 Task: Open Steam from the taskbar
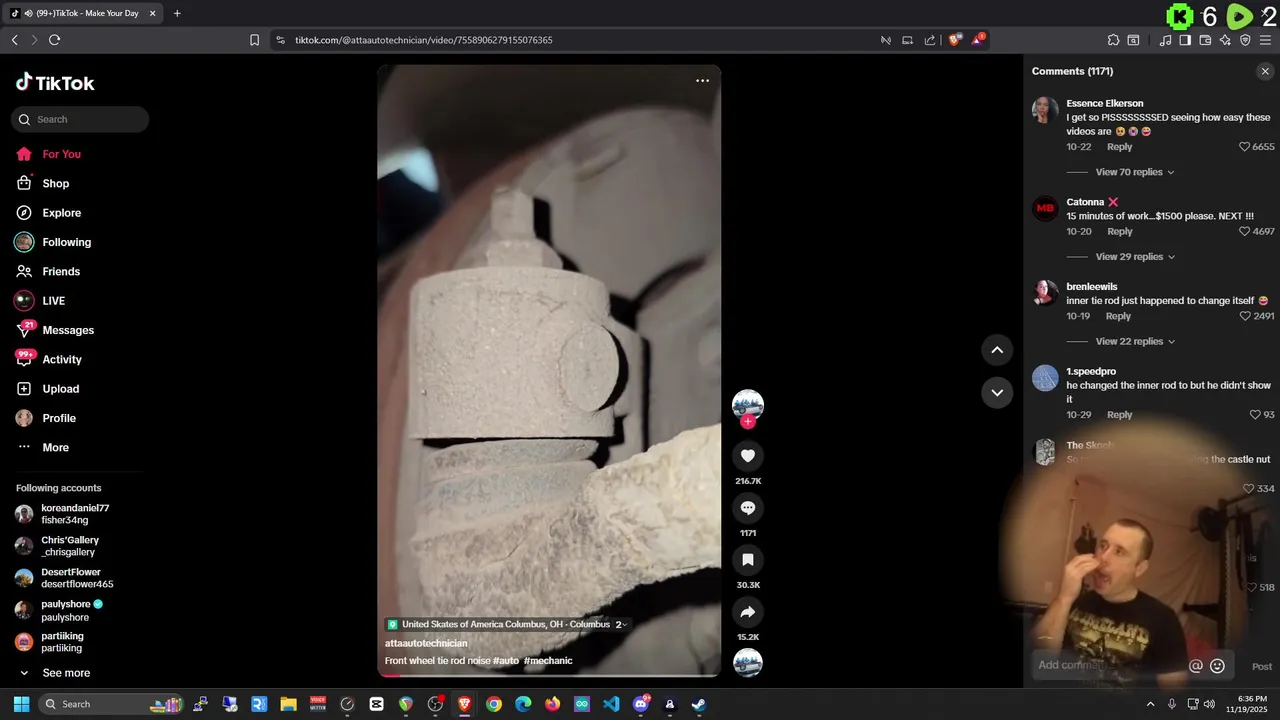(x=699, y=704)
